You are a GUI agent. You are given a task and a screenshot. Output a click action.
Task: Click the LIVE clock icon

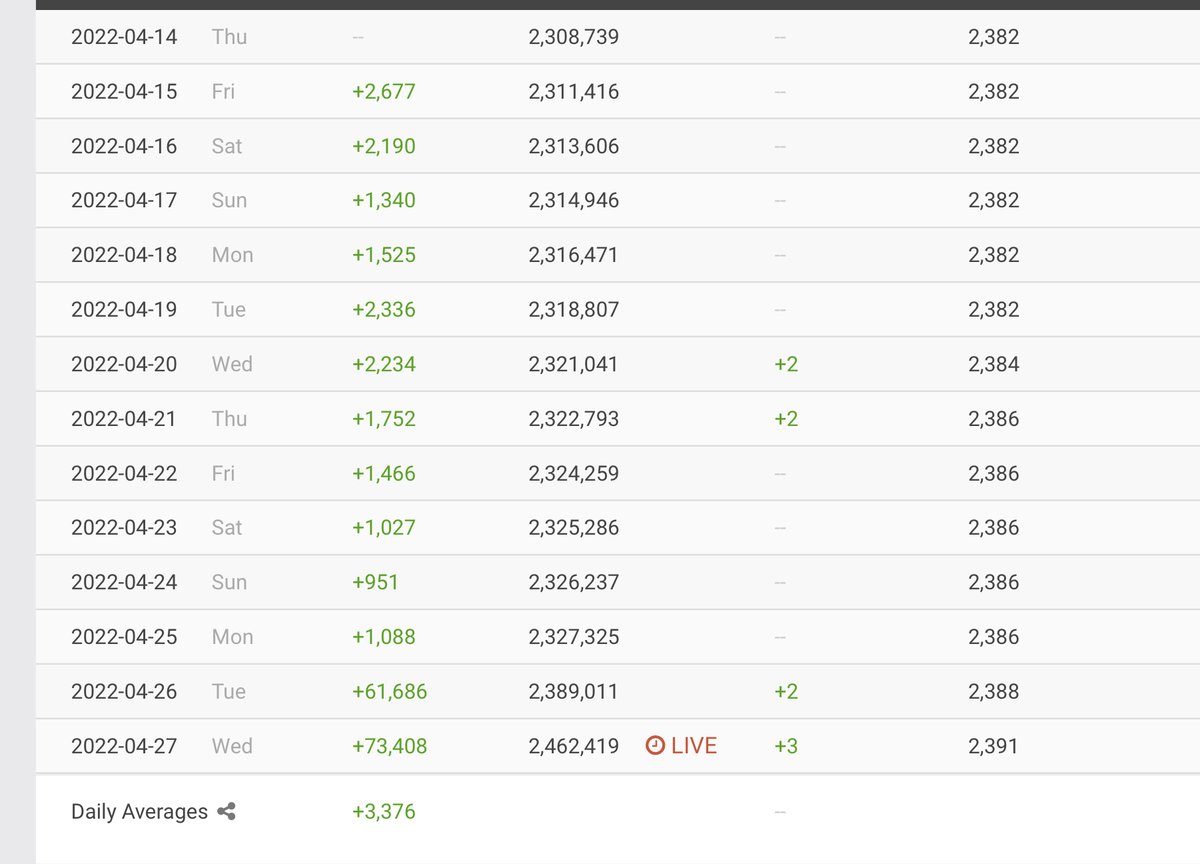coord(655,746)
